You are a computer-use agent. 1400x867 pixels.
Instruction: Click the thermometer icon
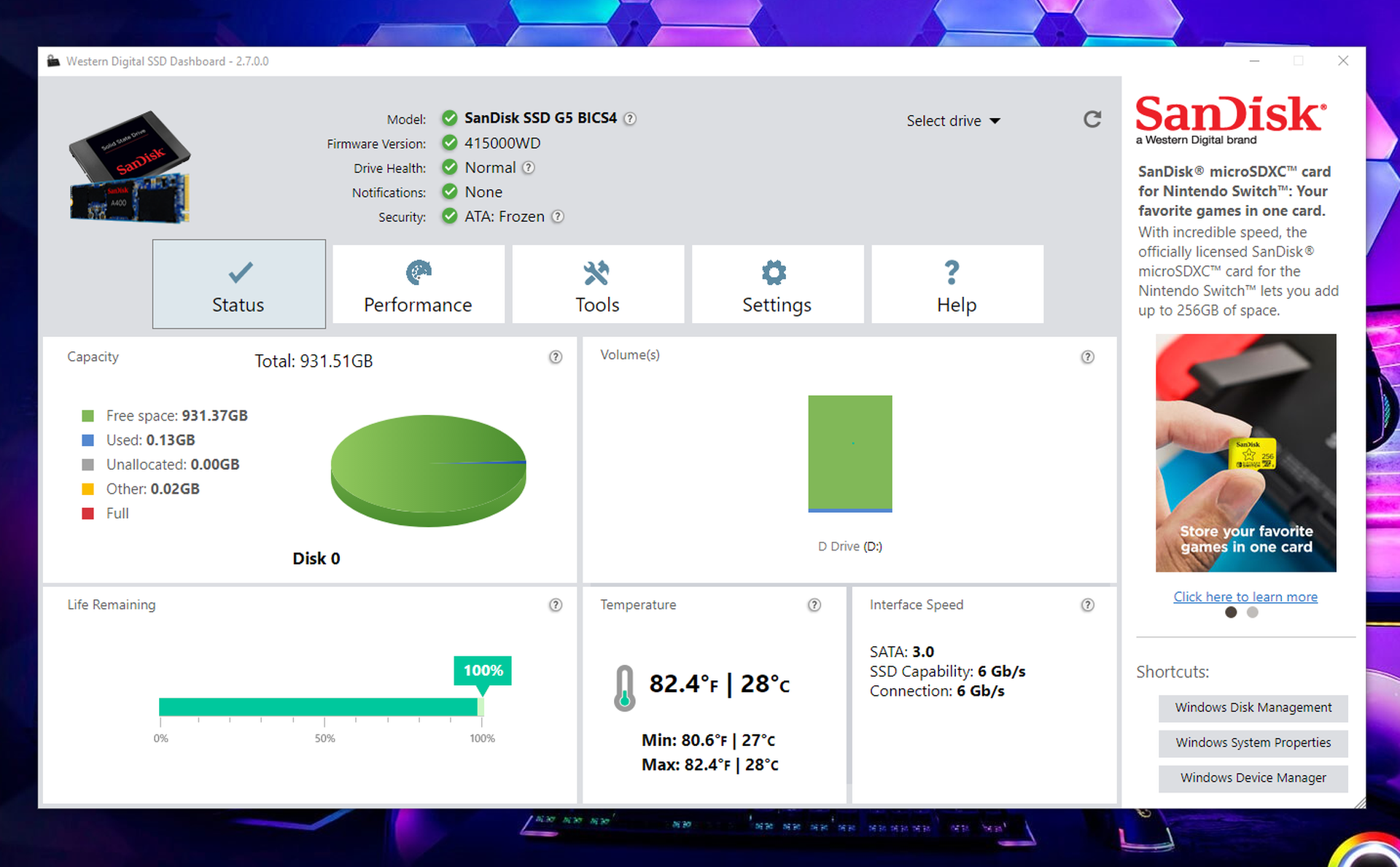coord(624,688)
